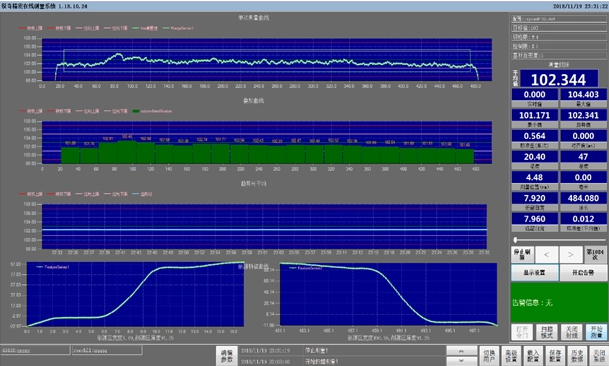Click the upper log entry dated 2018/11/19
Image resolution: width=609 pixels, height=366 pixels.
click(342, 350)
